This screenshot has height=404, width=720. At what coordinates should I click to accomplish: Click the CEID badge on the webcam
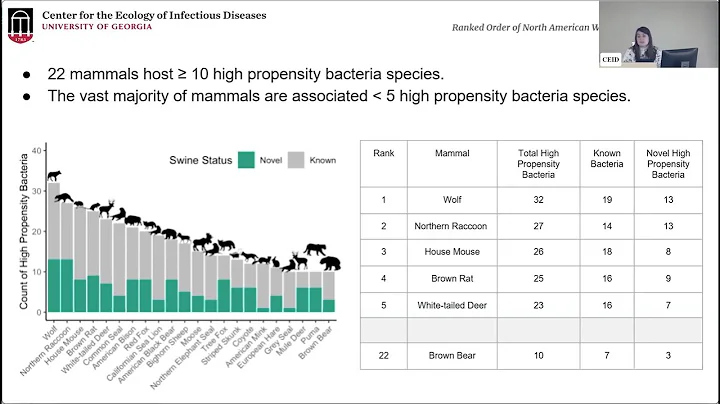point(611,59)
